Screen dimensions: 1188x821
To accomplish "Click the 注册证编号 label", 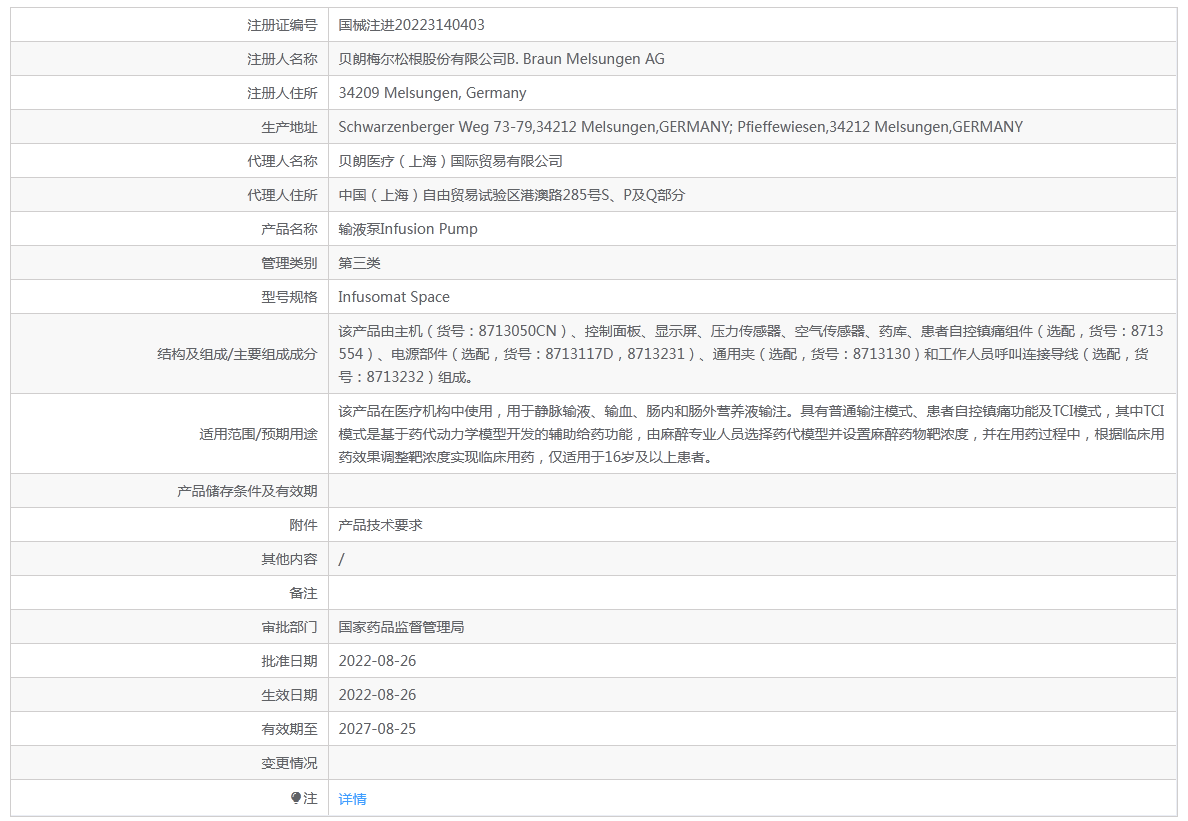I will coord(282,25).
